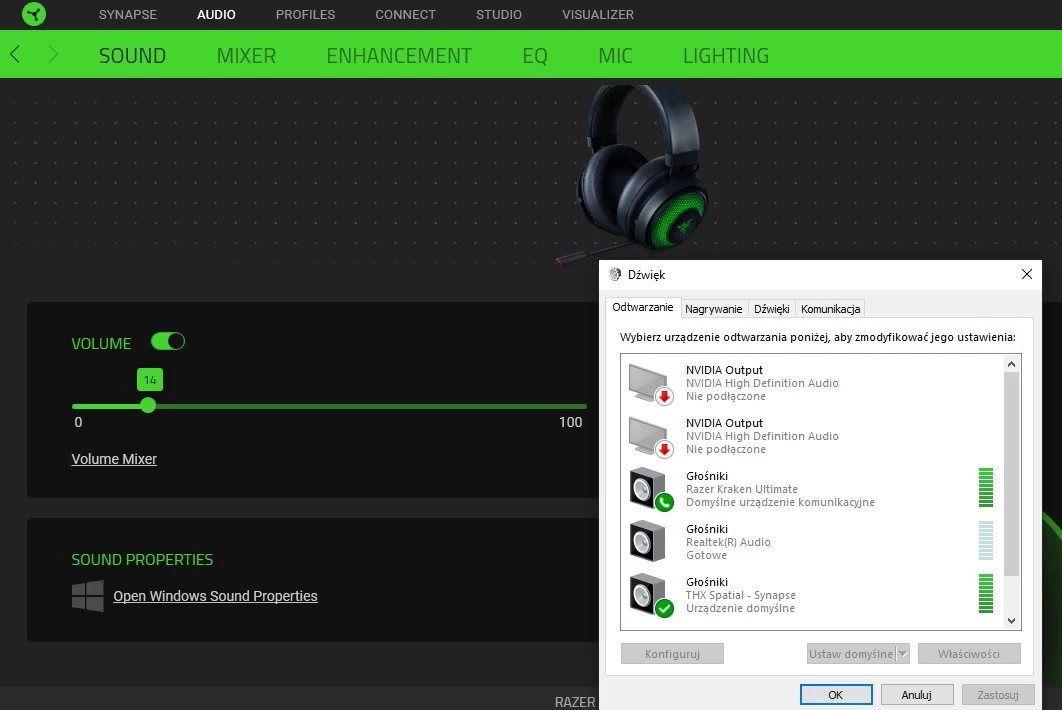Select the Realtek(R) Audio text
Viewport: 1062px width, 710px height.
728,542
